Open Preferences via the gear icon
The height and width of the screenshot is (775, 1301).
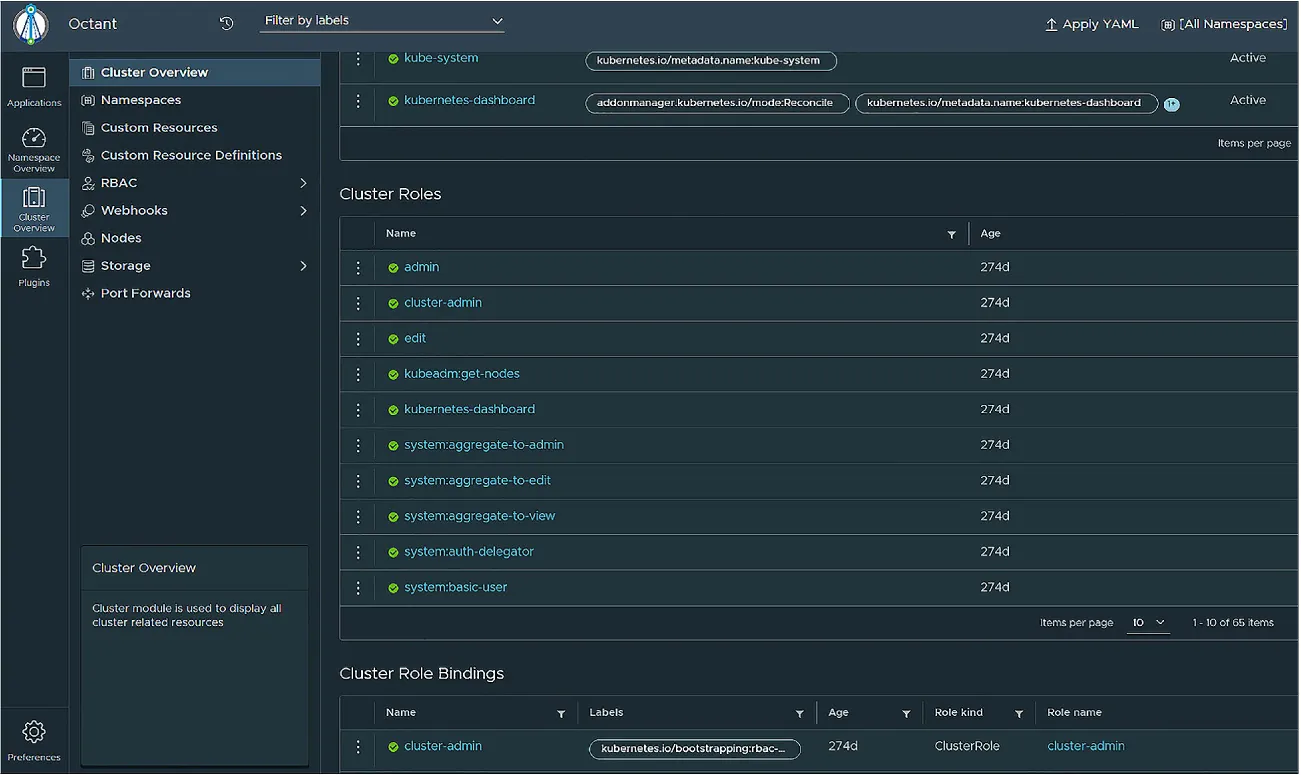coord(33,733)
